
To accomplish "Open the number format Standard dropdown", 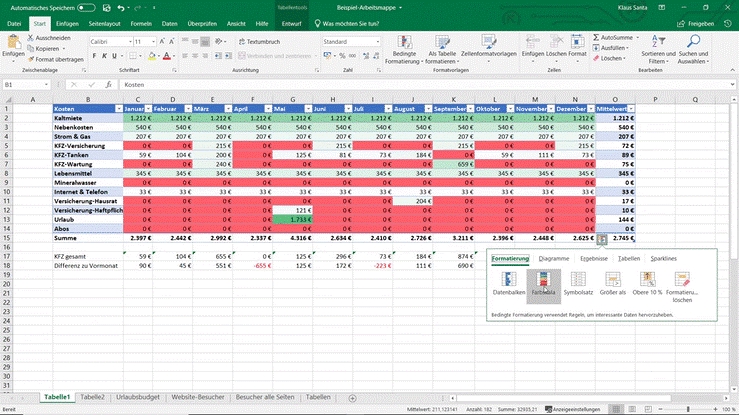I will 378,42.
